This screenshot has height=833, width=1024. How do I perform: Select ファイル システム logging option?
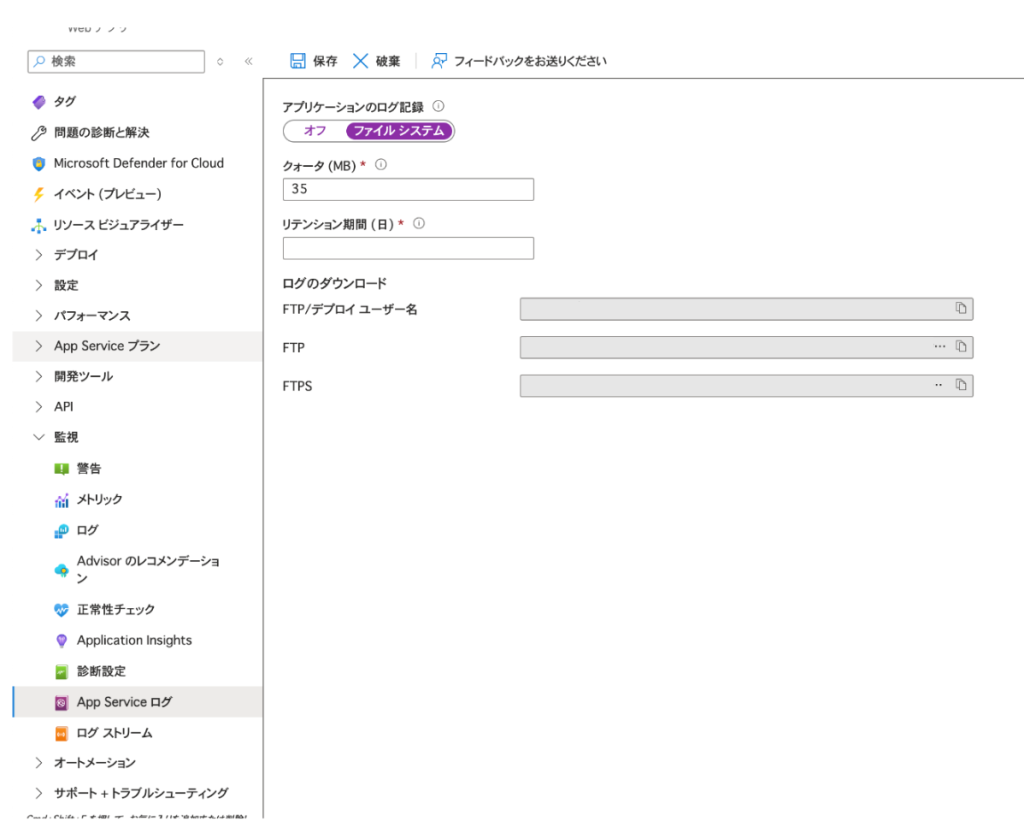[399, 131]
